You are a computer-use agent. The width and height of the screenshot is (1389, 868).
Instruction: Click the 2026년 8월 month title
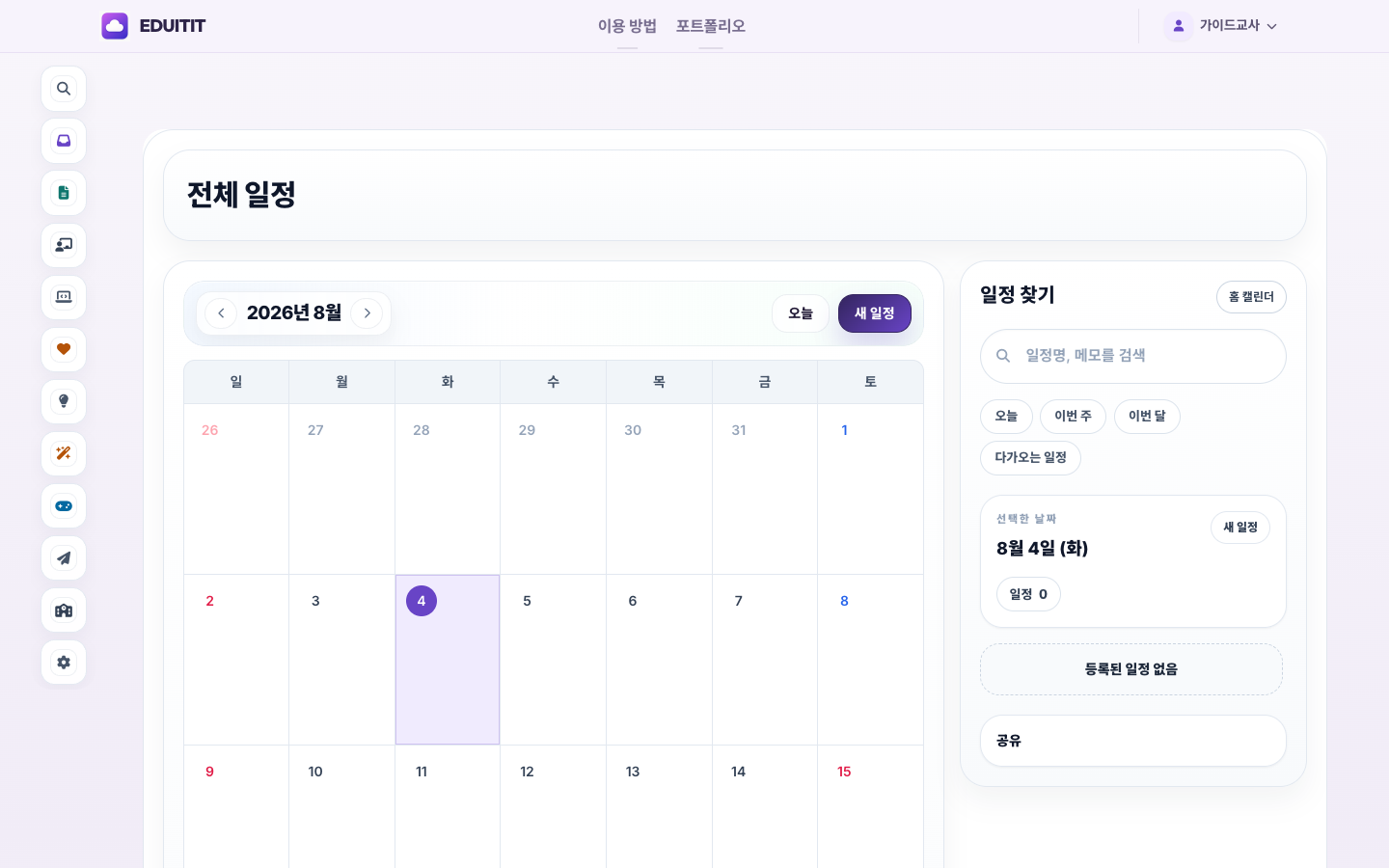pos(294,313)
